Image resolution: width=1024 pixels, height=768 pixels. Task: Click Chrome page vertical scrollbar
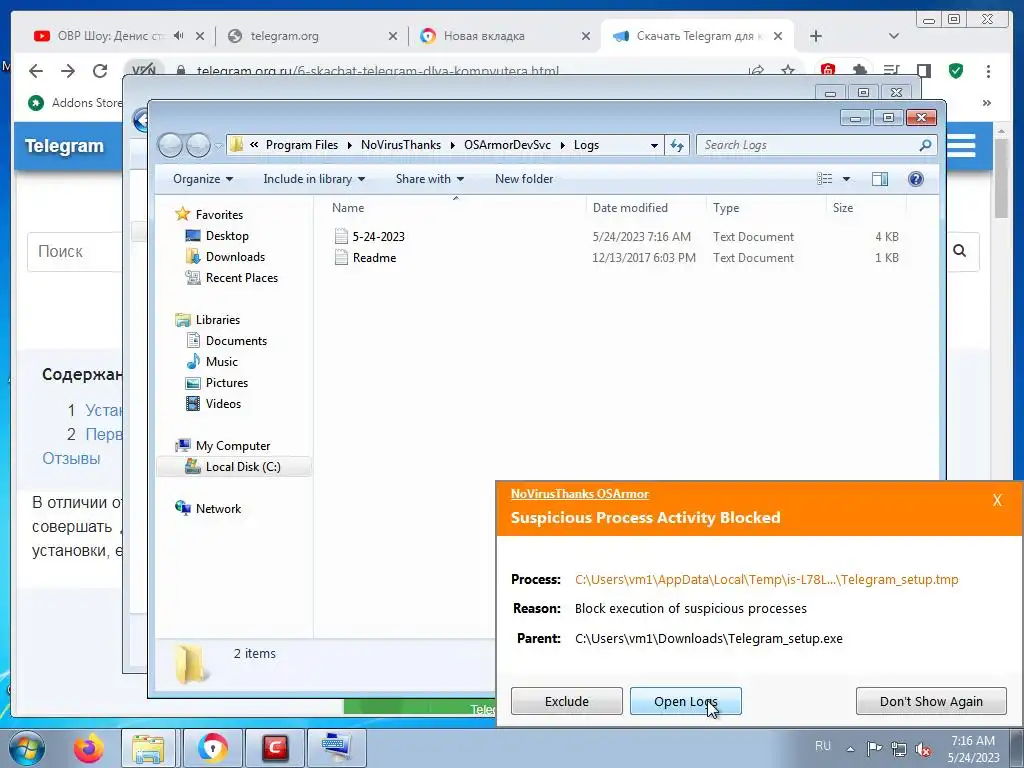[1002, 178]
